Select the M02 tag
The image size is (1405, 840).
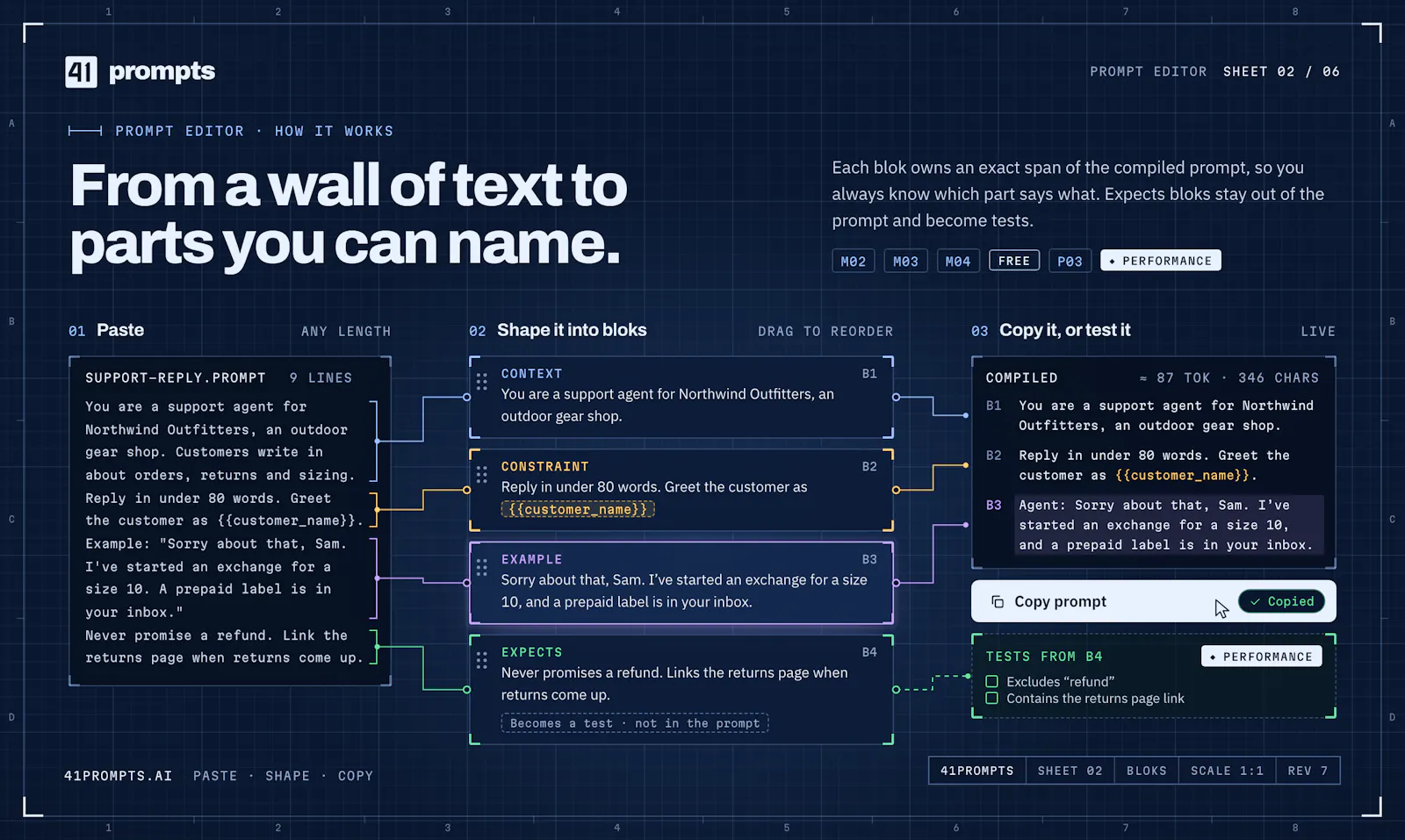pos(853,261)
